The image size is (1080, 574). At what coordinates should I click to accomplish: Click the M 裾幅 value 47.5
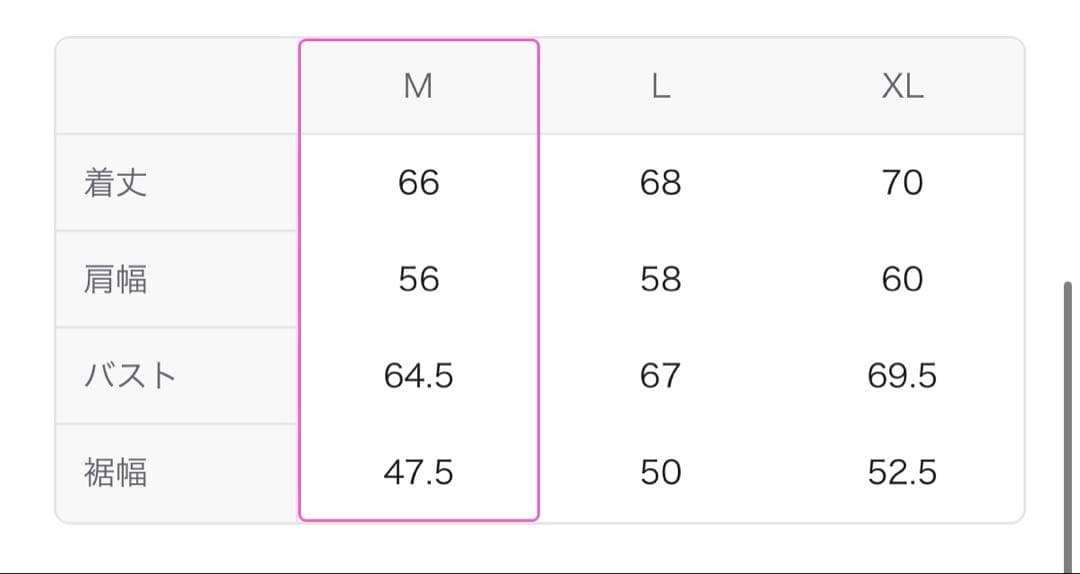point(418,472)
